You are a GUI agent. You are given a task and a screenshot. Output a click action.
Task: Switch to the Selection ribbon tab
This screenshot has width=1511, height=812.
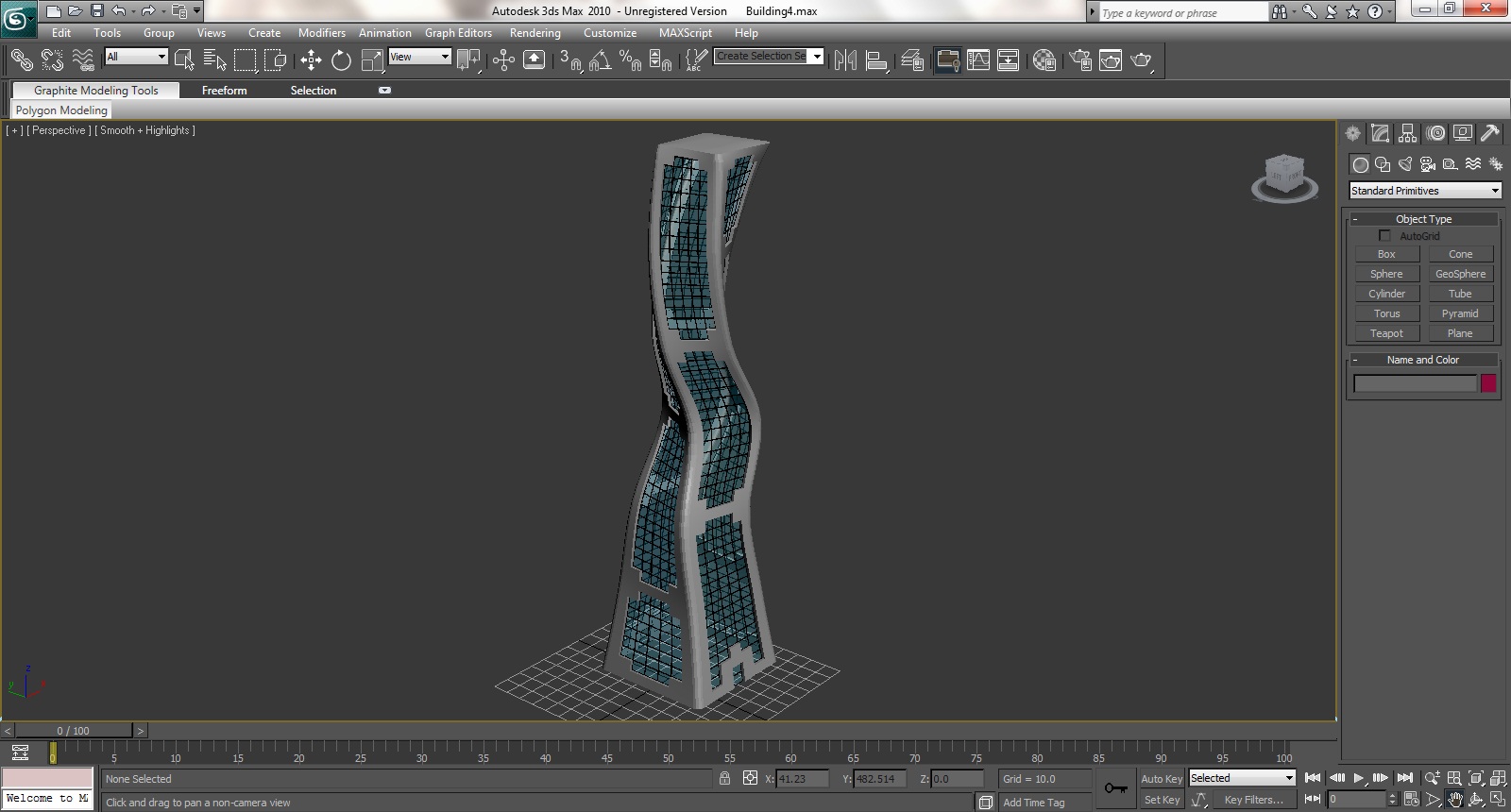313,91
